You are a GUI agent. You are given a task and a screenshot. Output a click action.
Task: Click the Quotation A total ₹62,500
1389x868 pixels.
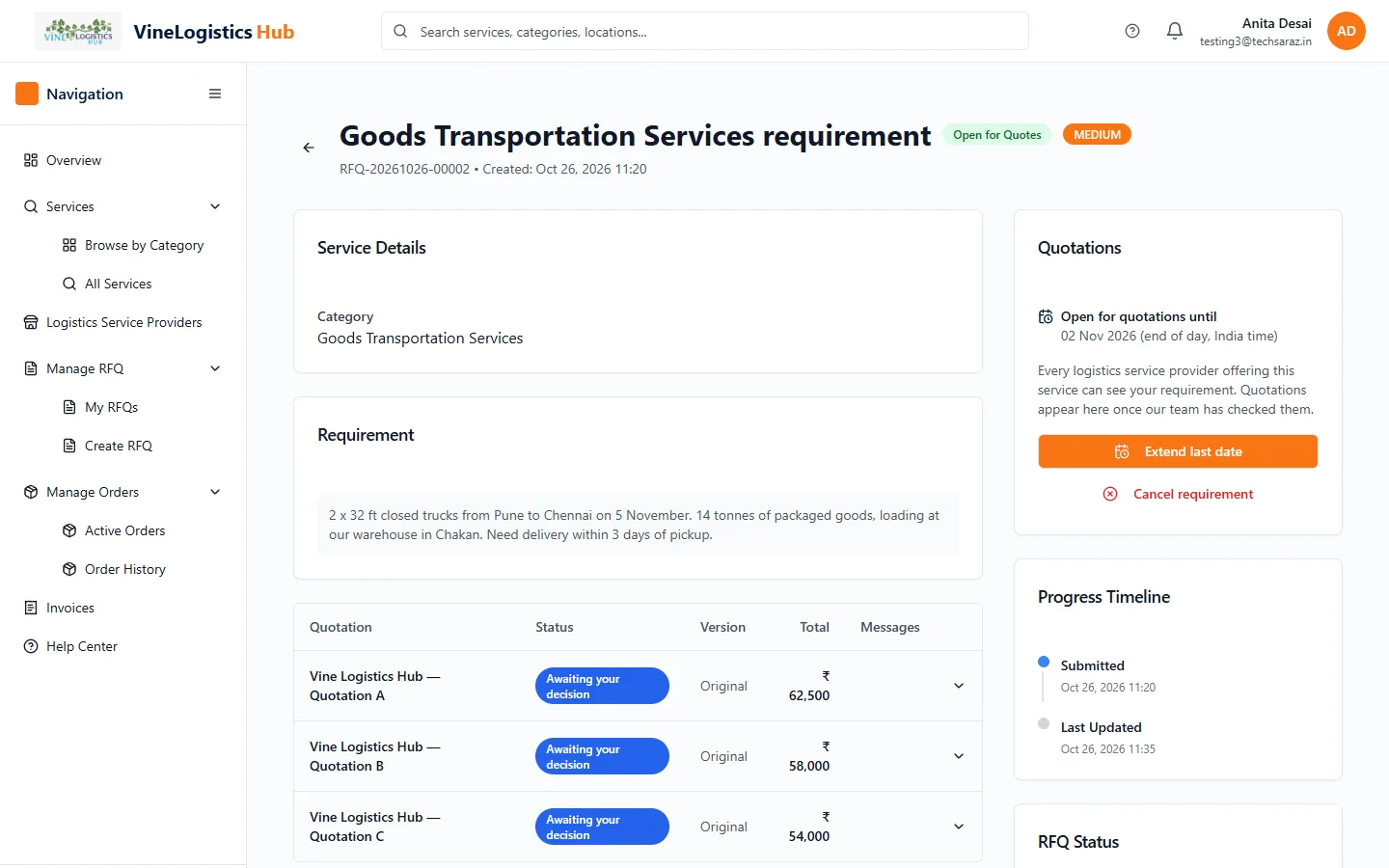[x=809, y=686]
